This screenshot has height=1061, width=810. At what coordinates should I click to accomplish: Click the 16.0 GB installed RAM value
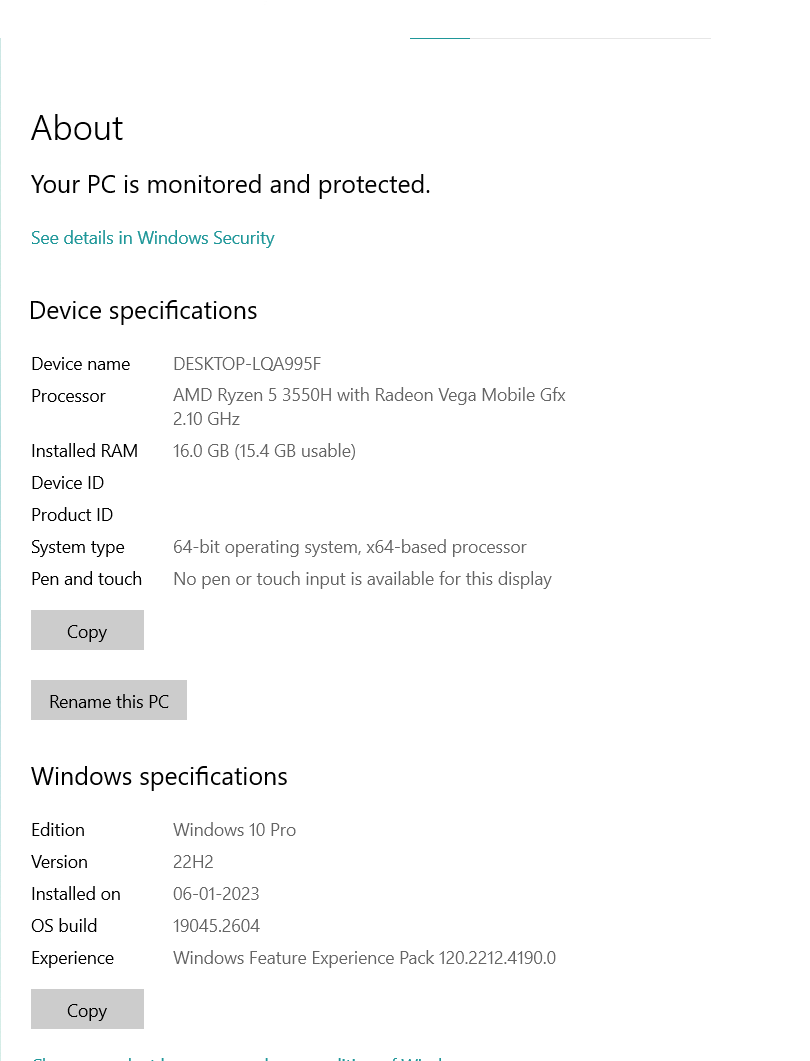tap(264, 451)
